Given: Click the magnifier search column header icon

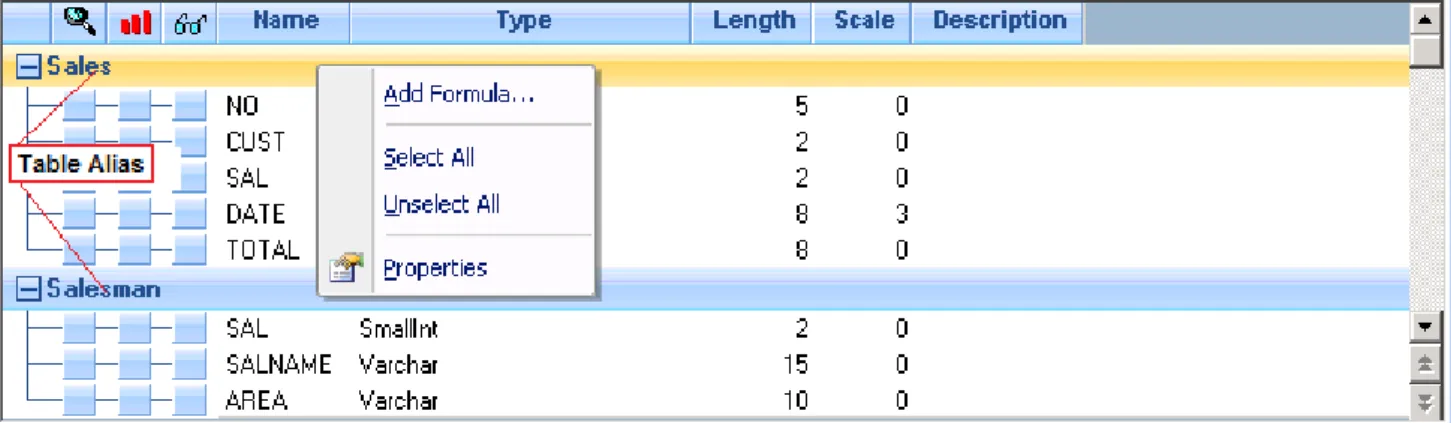Looking at the screenshot, I should [x=81, y=21].
